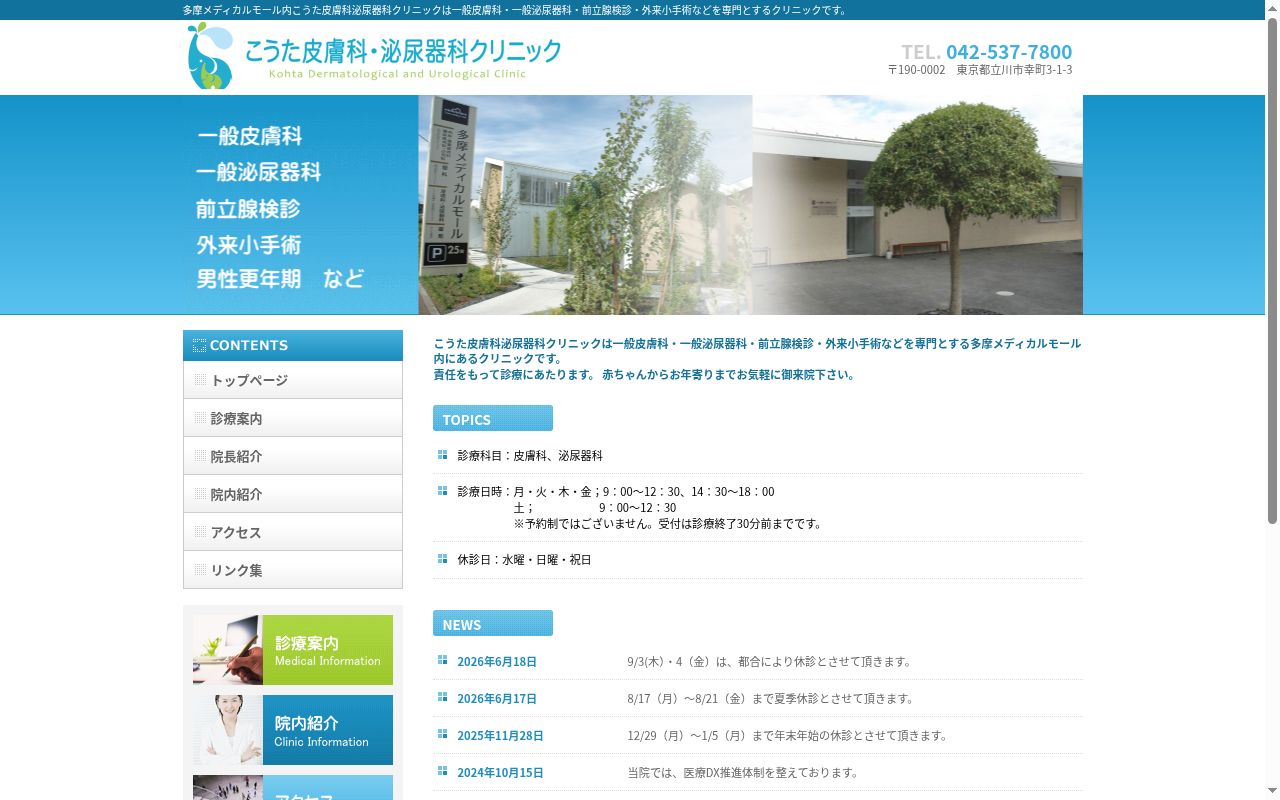Click the green 診療案内 Medical Information banner
The image size is (1280, 800).
click(293, 650)
